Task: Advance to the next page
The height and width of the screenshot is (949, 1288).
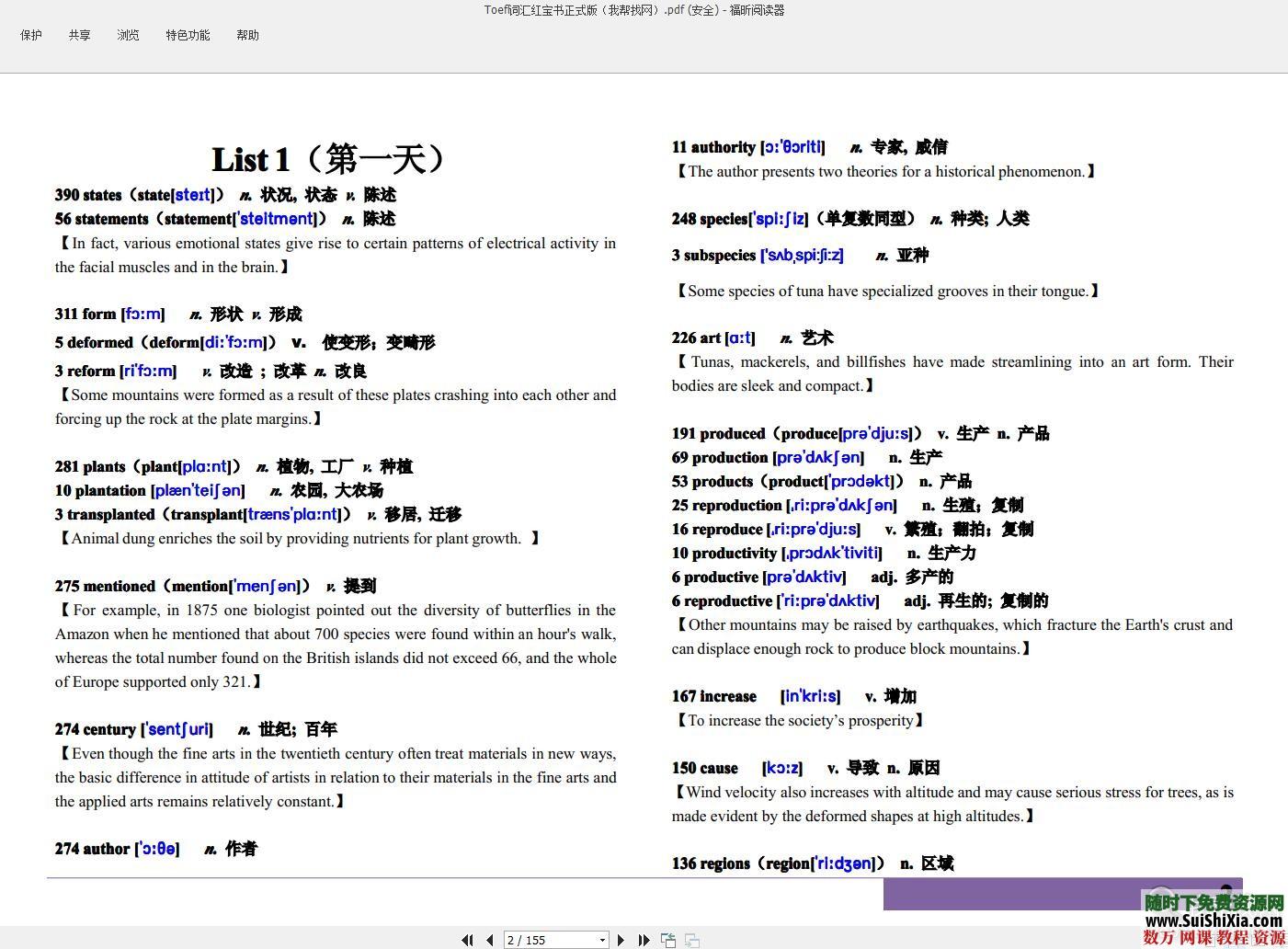Action: tap(621, 940)
